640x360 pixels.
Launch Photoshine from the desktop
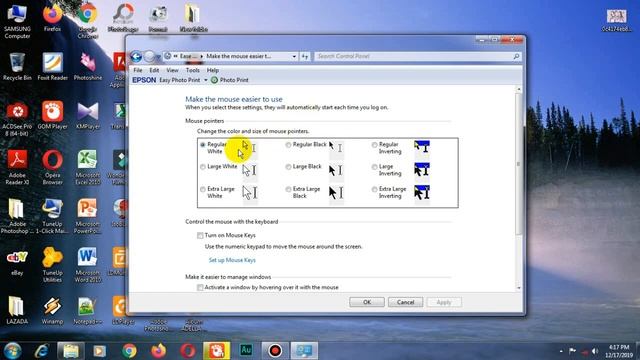click(x=88, y=66)
